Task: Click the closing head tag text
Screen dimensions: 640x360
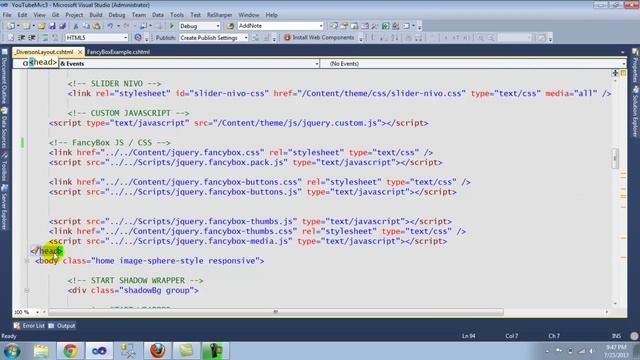Action: tap(47, 251)
